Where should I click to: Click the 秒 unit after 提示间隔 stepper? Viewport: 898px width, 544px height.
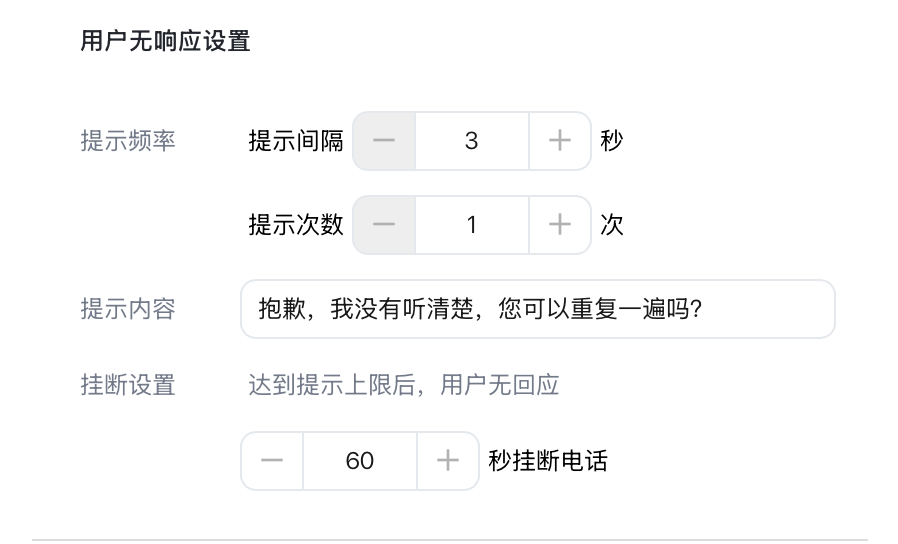coord(612,141)
